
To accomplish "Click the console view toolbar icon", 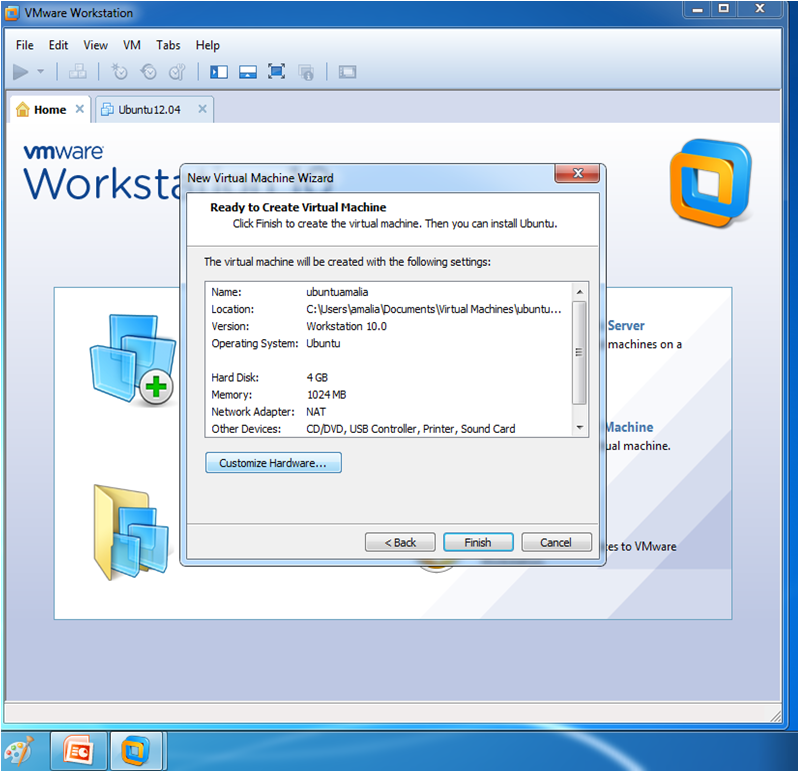I will (x=348, y=72).
